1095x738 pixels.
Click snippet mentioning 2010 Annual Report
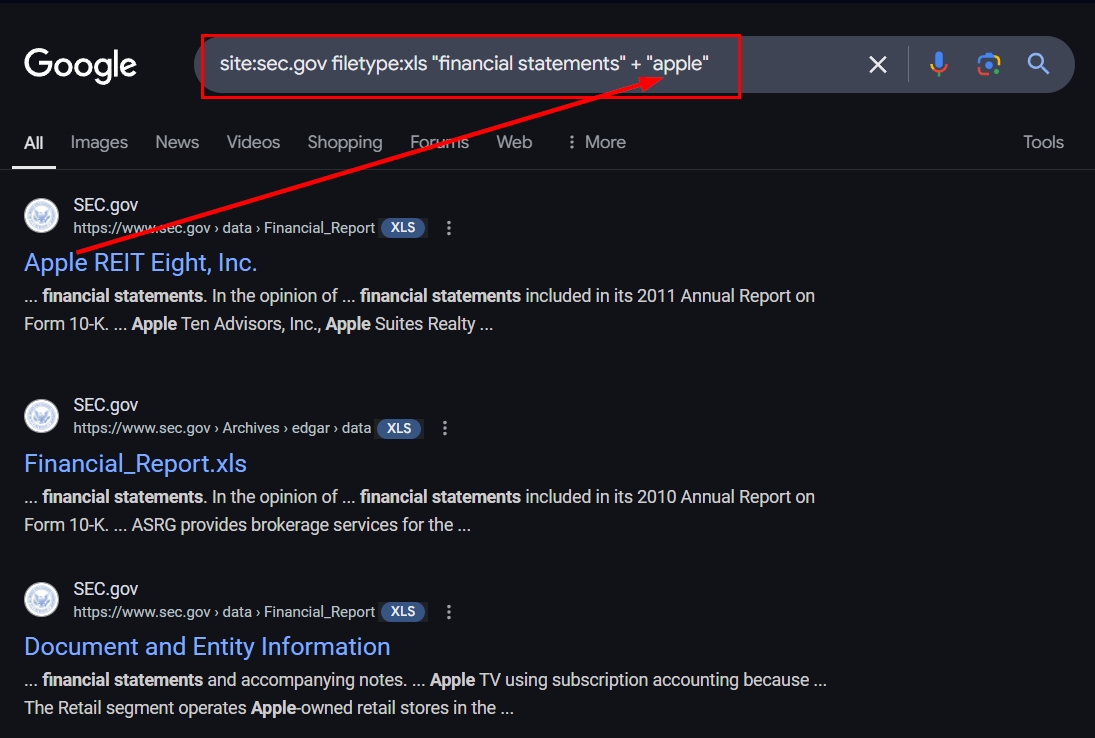pyautogui.click(x=419, y=511)
